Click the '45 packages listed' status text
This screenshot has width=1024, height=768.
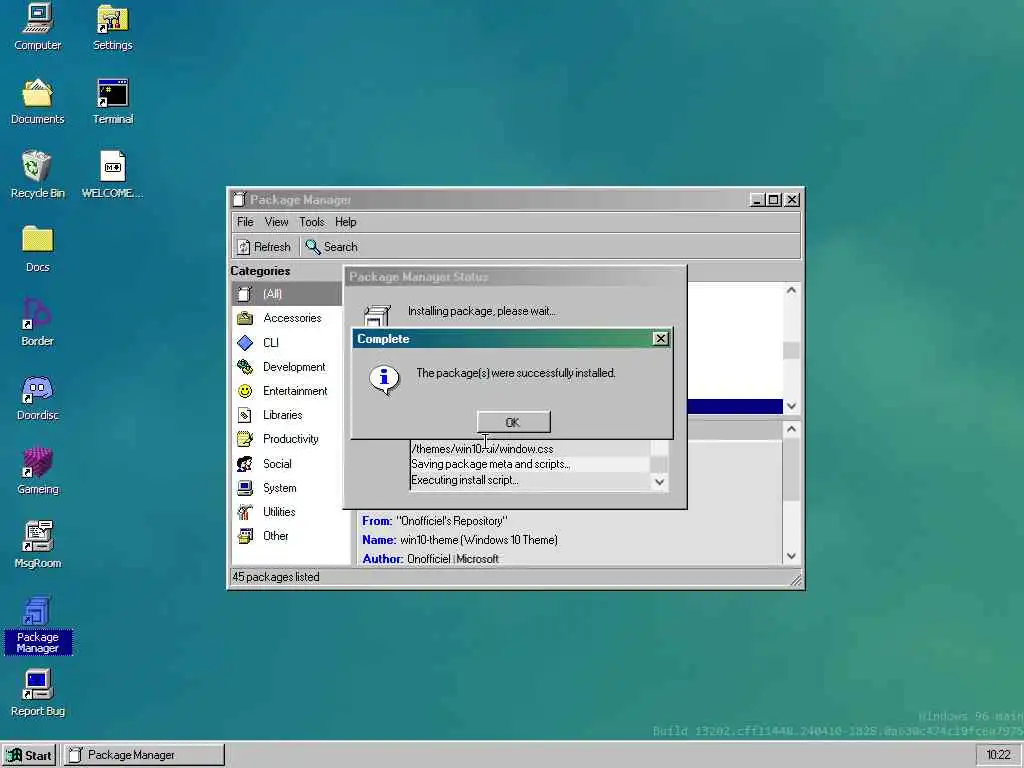[276, 577]
